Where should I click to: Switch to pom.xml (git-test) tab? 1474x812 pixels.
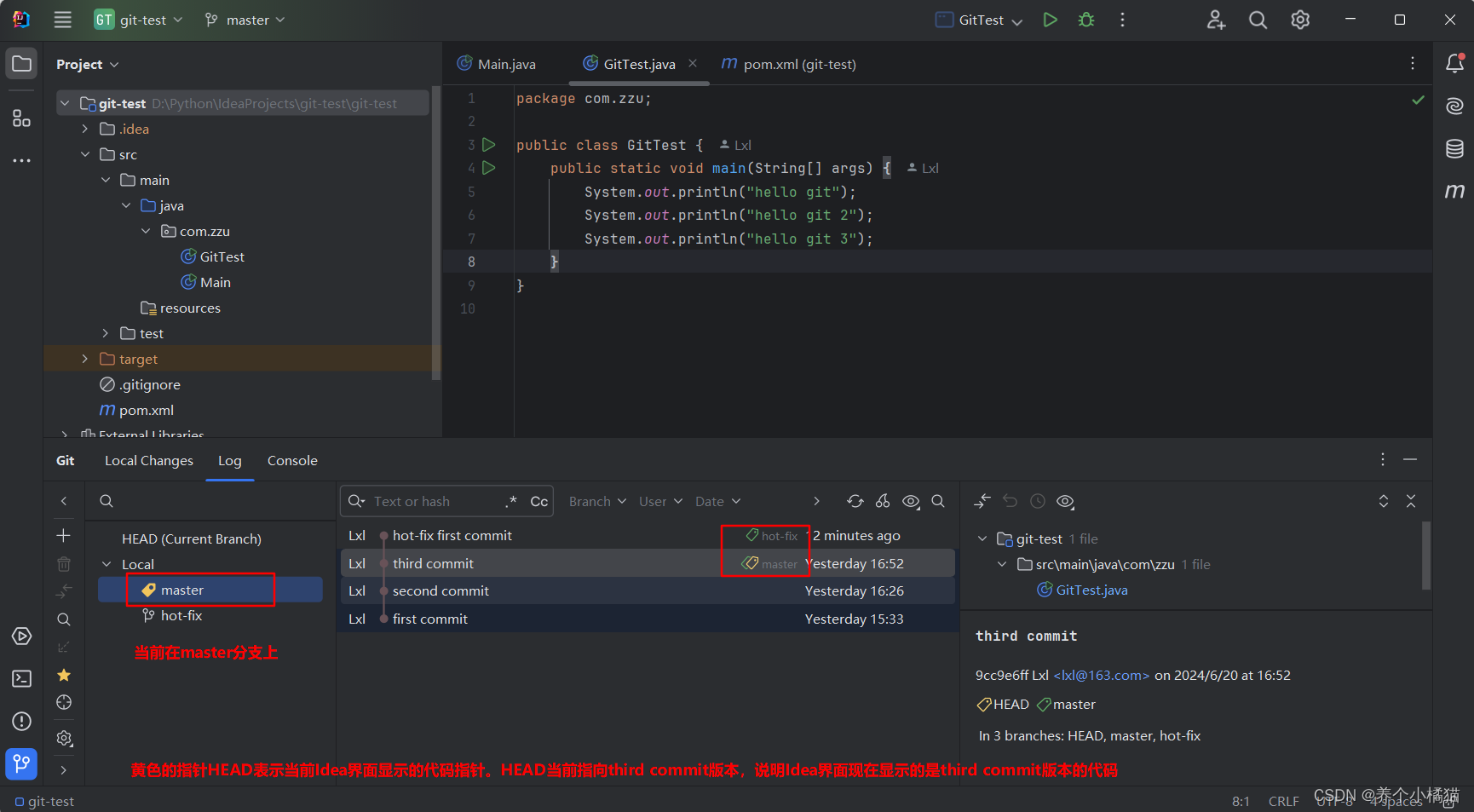(x=788, y=64)
